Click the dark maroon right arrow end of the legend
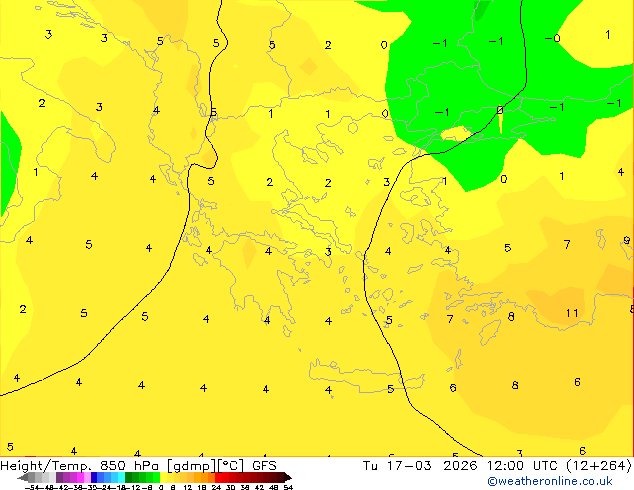The width and height of the screenshot is (634, 490). [288, 477]
